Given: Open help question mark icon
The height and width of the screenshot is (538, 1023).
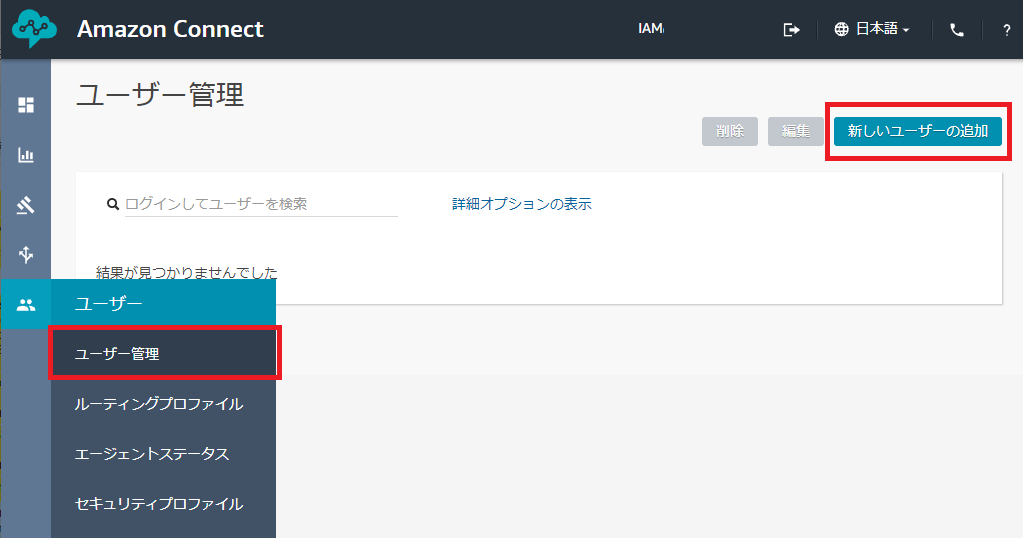Looking at the screenshot, I should (1007, 30).
